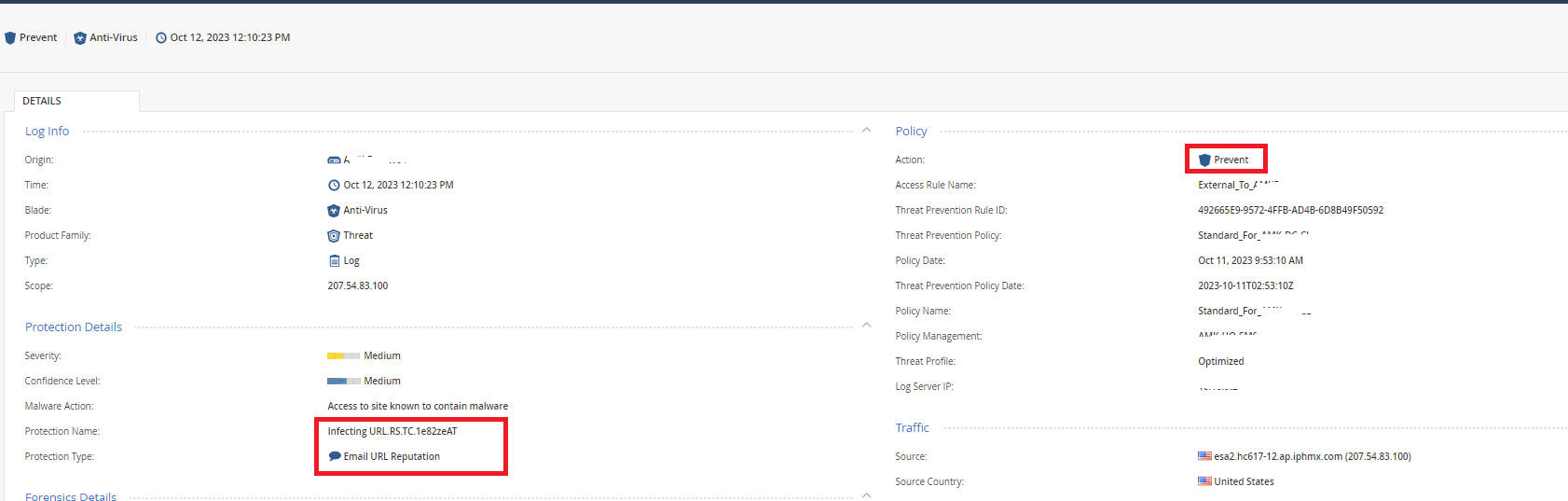Click the clock icon in top header
The image size is (1568, 501).
point(161,38)
